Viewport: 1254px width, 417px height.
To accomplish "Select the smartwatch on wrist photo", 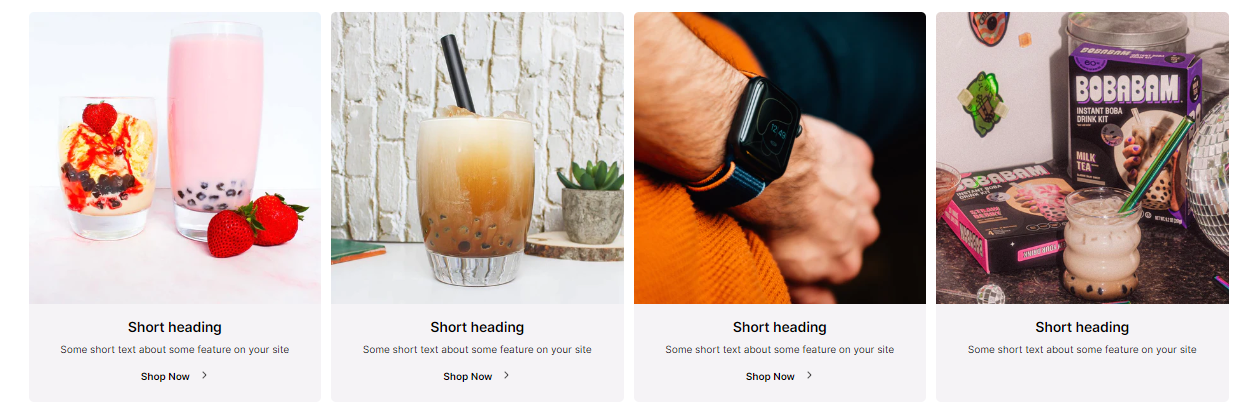I will click(780, 158).
